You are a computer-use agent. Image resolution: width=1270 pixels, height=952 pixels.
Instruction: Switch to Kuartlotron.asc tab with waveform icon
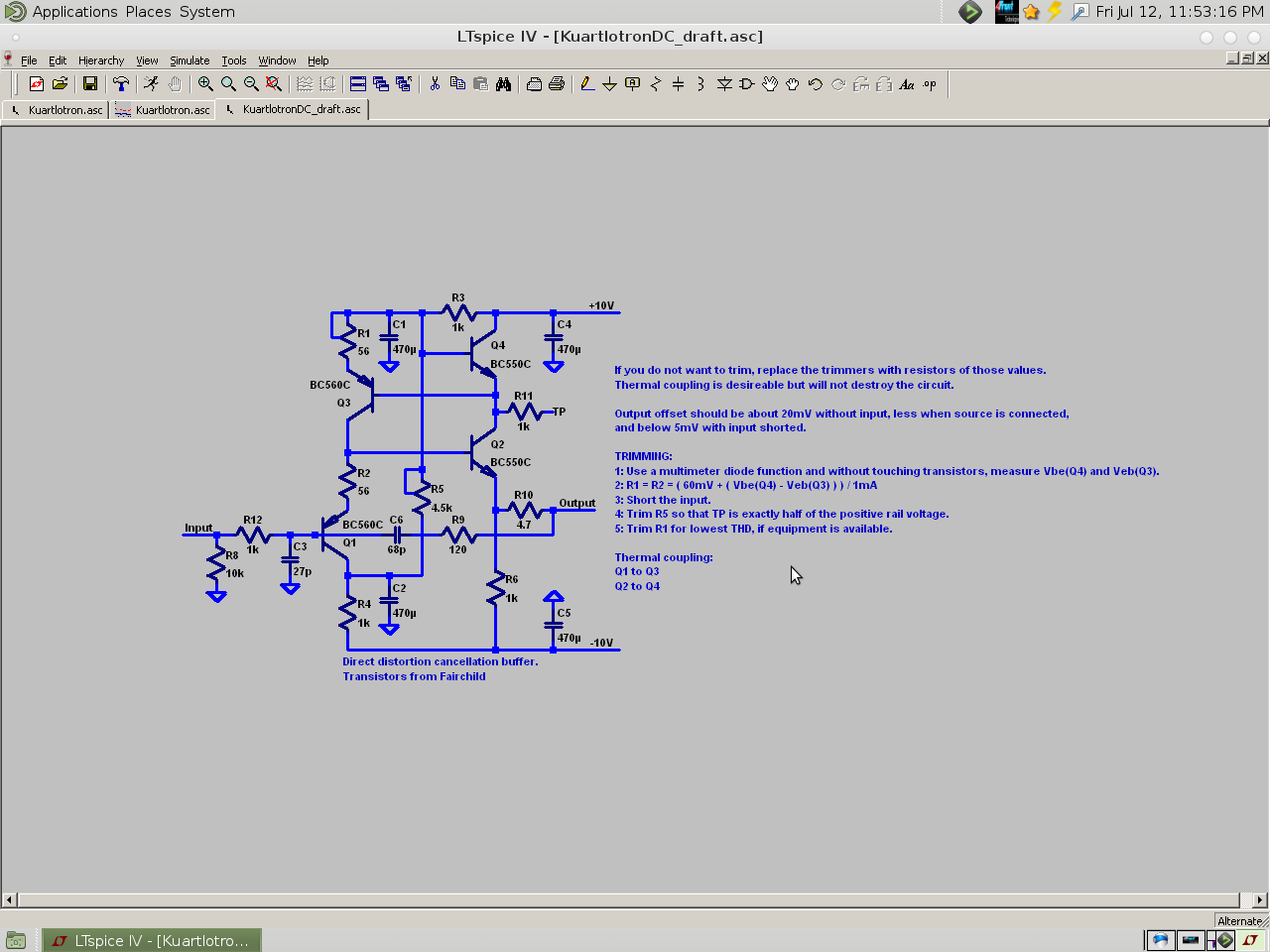coord(162,110)
